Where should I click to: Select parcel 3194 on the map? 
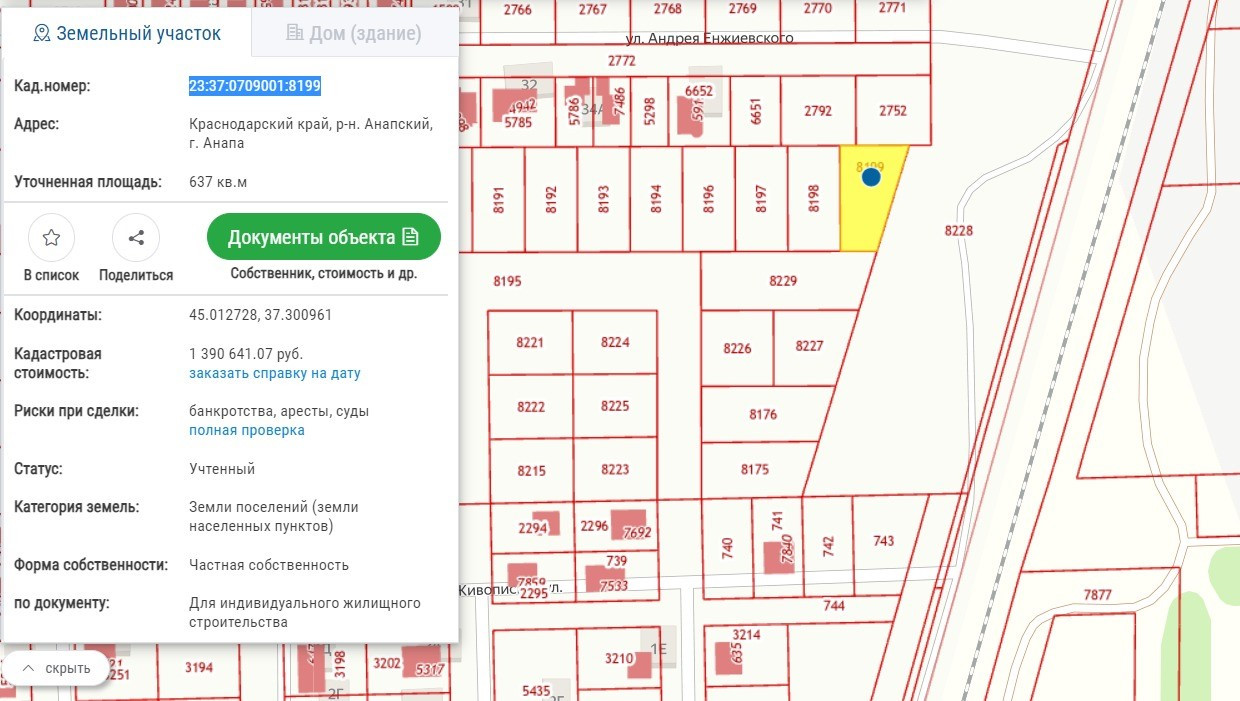(199, 666)
